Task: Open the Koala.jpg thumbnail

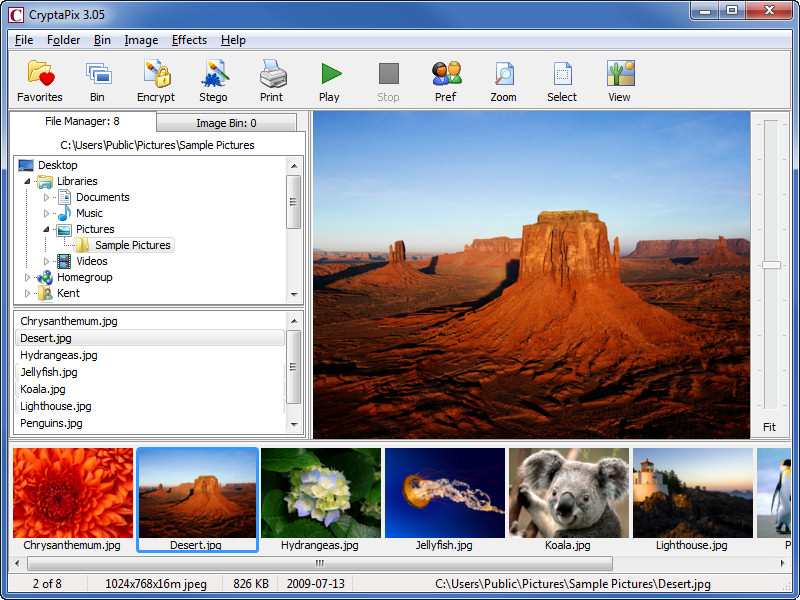Action: tap(569, 491)
